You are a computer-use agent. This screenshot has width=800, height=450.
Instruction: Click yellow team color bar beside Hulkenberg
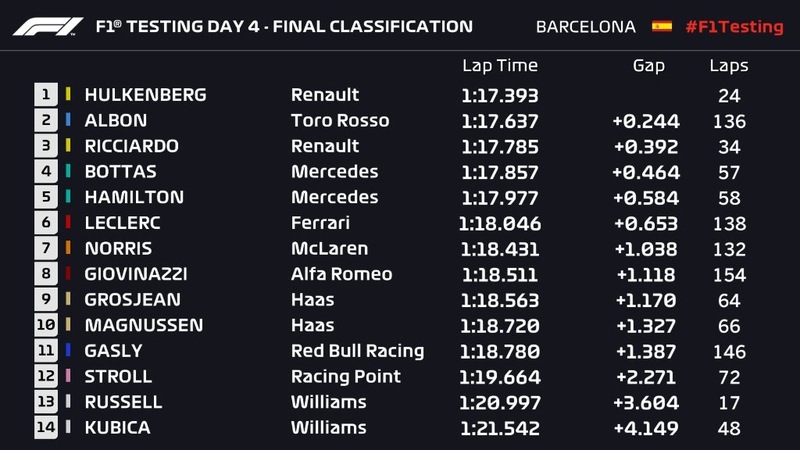click(68, 95)
